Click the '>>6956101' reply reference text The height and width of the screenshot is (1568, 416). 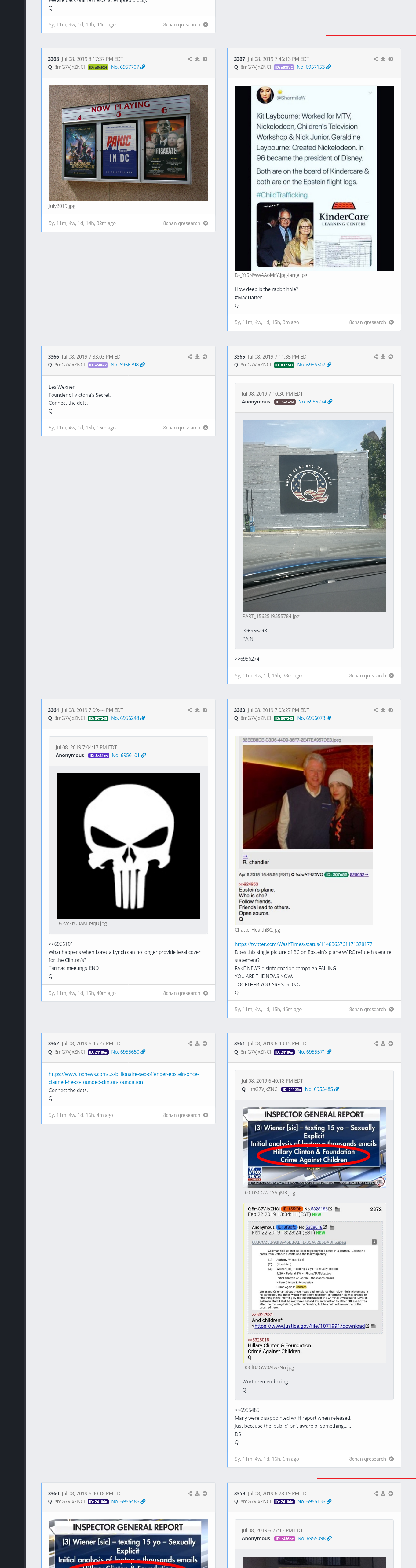61,944
